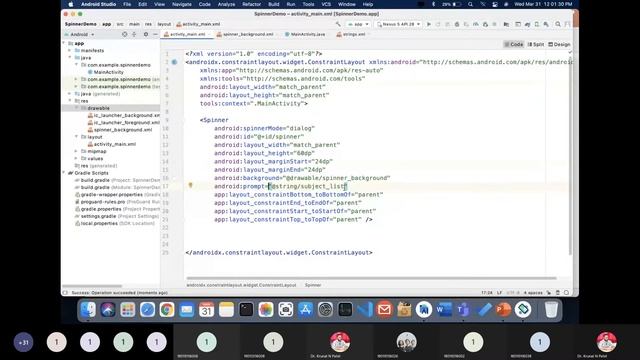Open Trash in the Dock
This screenshot has height=360, width=640.
point(551,310)
